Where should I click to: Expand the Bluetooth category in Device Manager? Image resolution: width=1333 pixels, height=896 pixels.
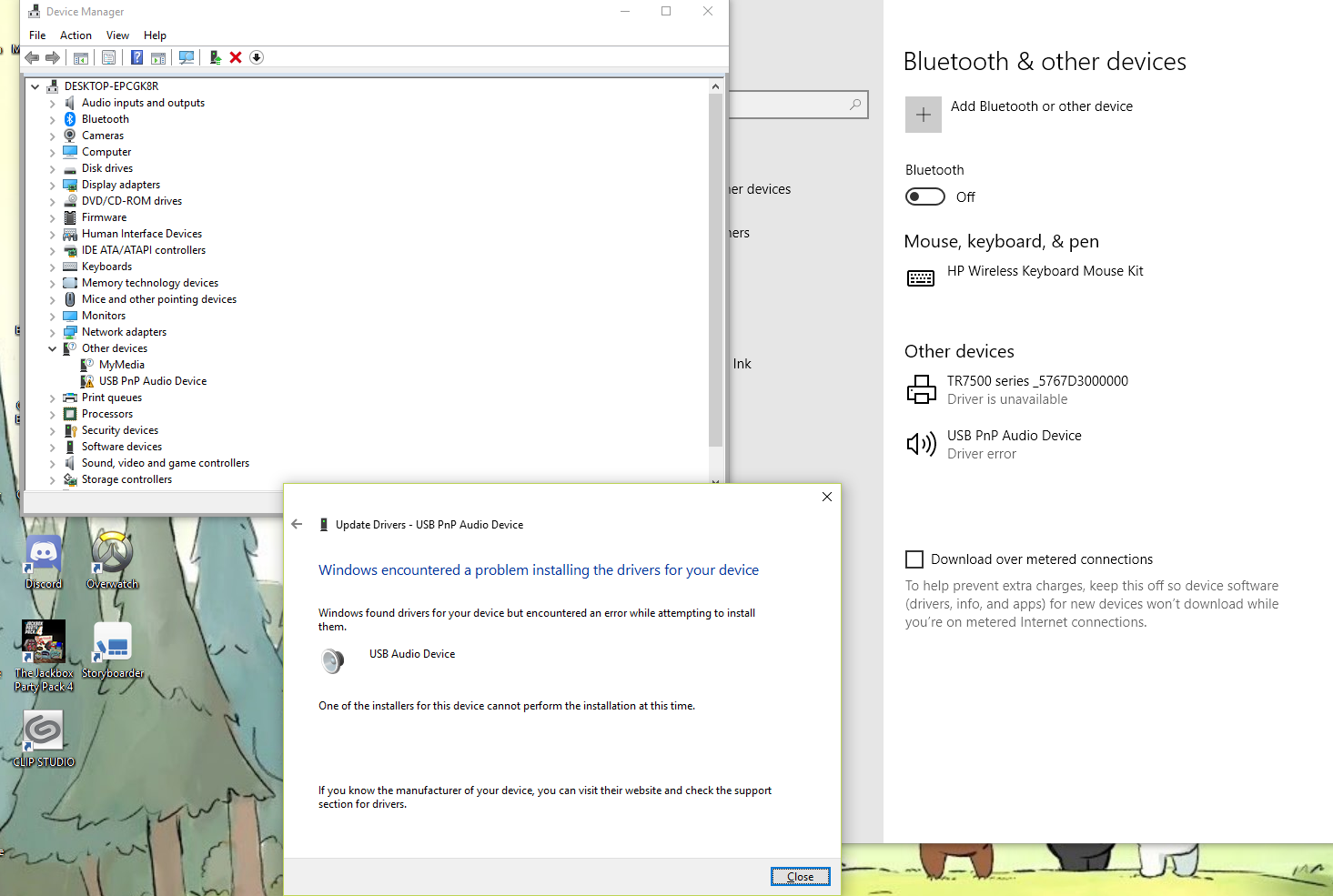coord(52,119)
